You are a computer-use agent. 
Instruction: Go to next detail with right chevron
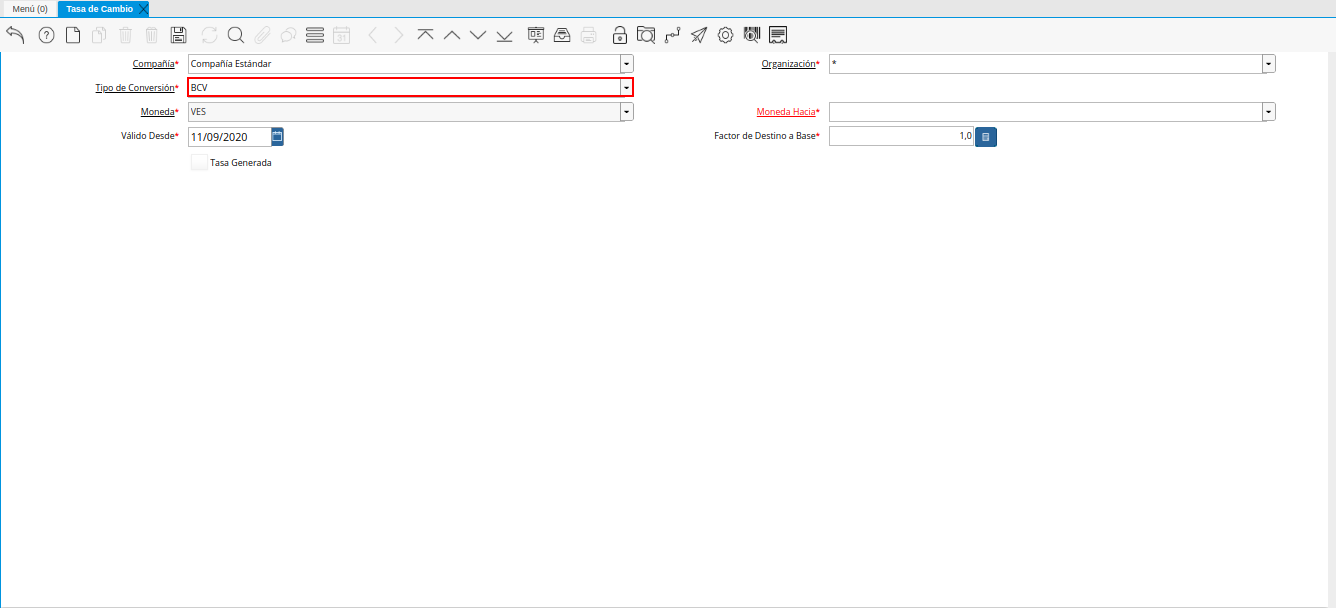399,35
